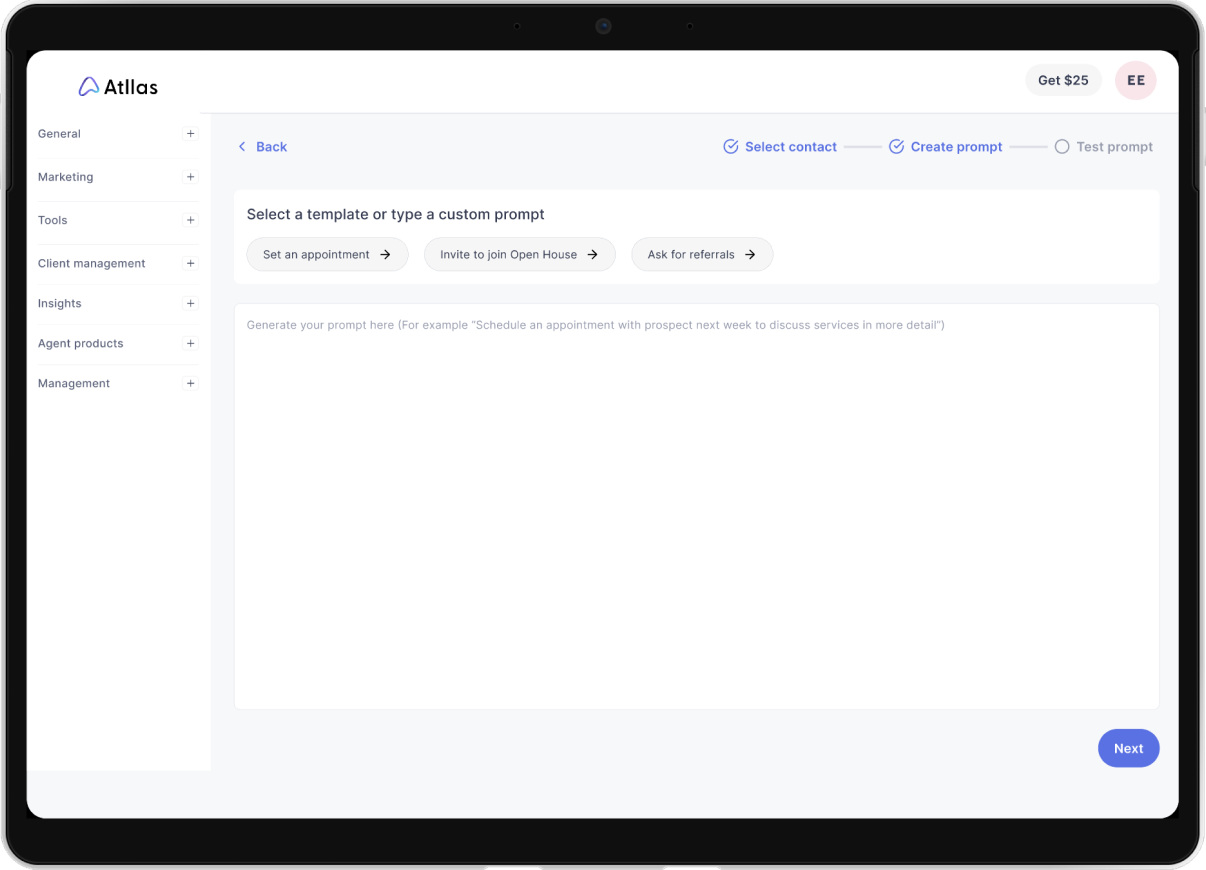Open the EE user avatar menu
This screenshot has height=870, width=1206.
(1135, 81)
